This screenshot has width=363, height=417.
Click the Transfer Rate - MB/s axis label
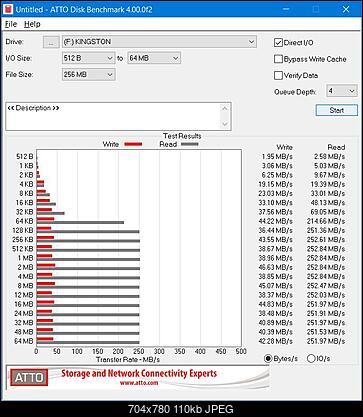pyautogui.click(x=128, y=360)
